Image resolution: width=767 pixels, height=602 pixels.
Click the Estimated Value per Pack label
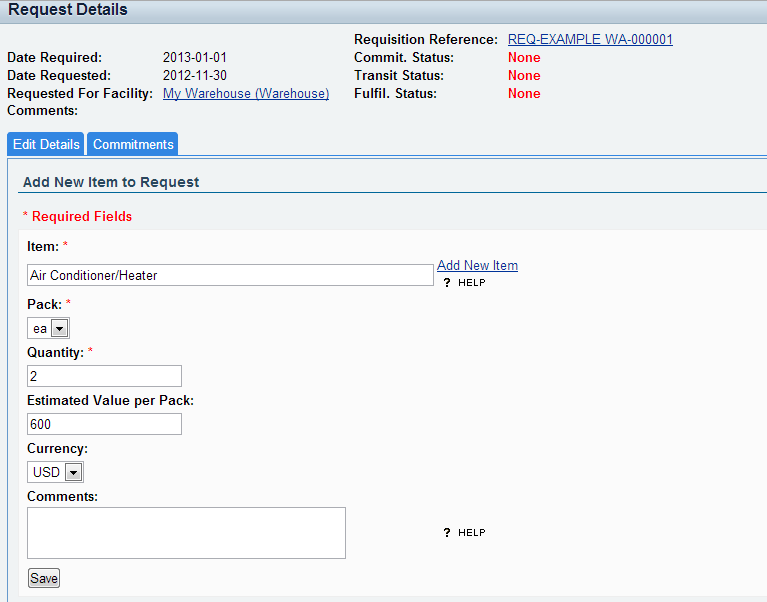[110, 400]
